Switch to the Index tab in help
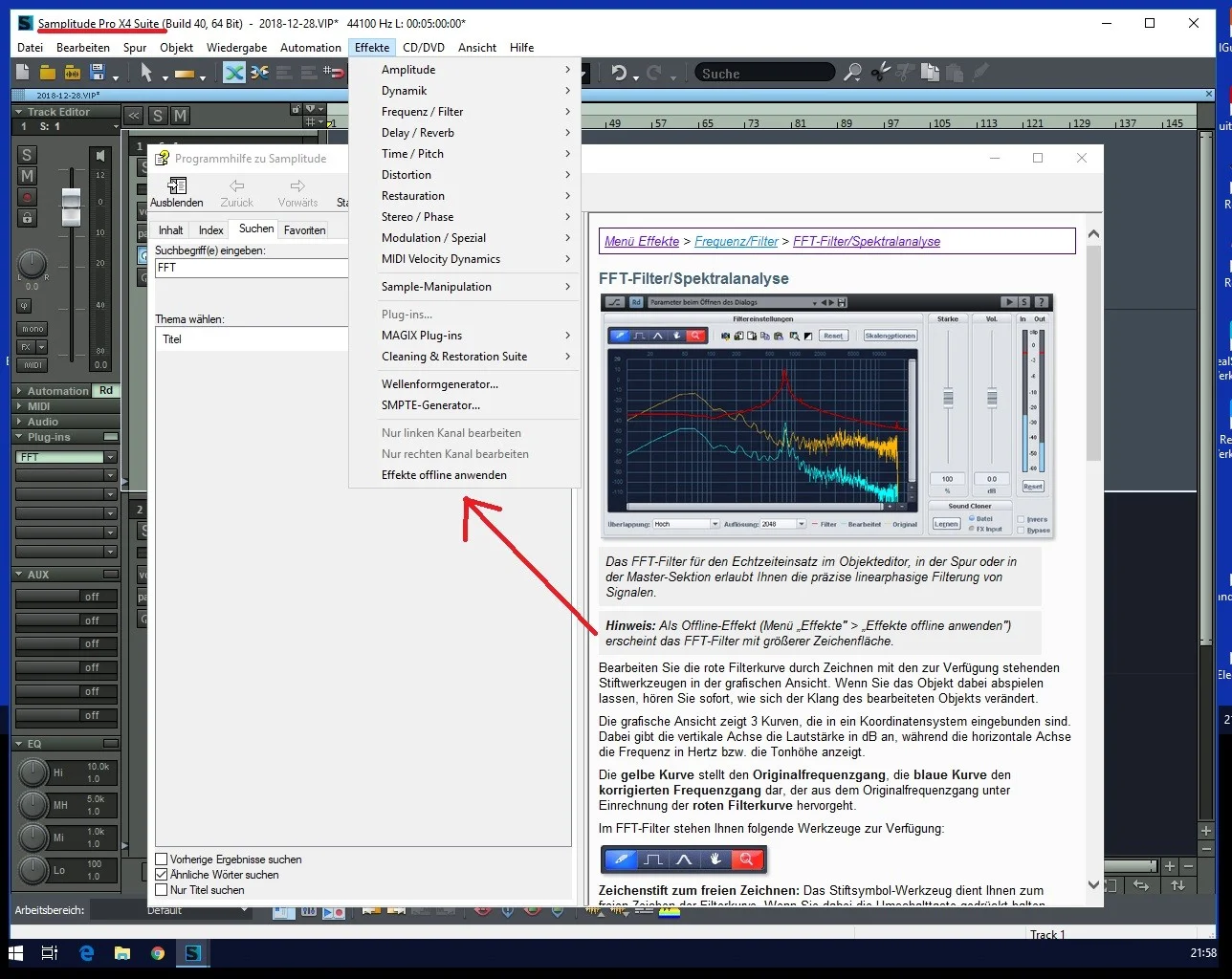The height and width of the screenshot is (979, 1232). tap(211, 230)
